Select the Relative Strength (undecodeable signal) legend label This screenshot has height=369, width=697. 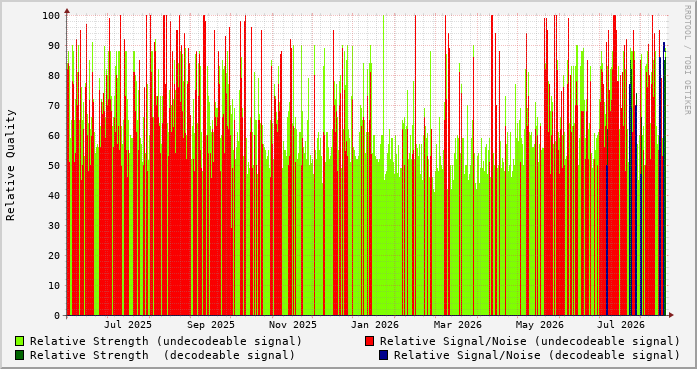(x=166, y=341)
